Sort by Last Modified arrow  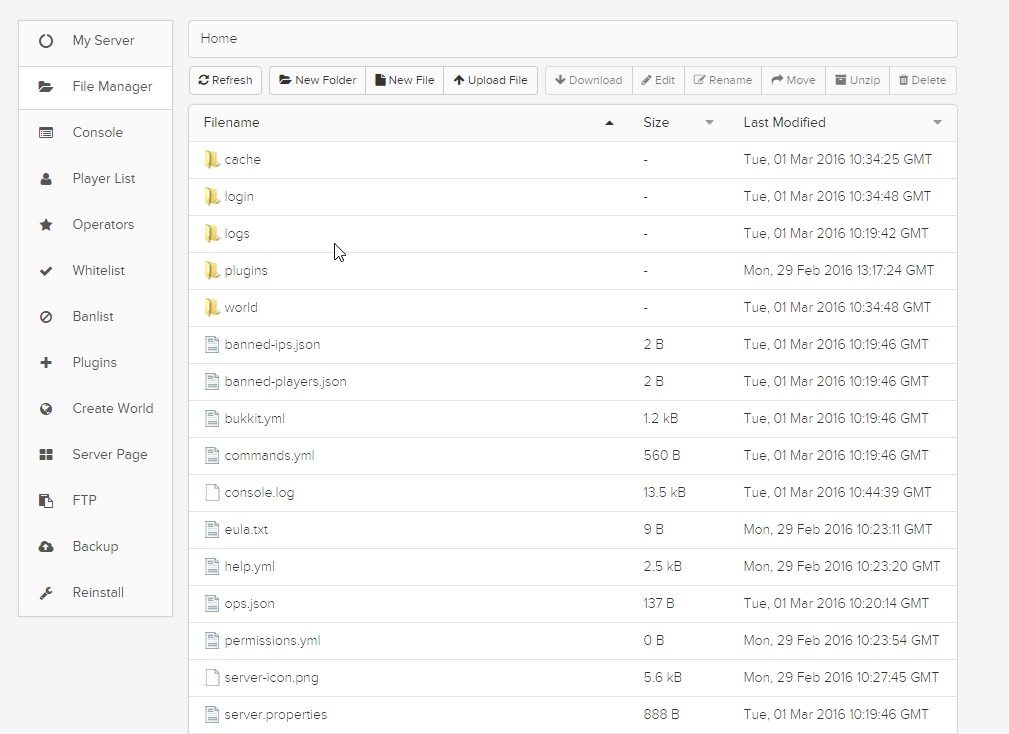937,123
